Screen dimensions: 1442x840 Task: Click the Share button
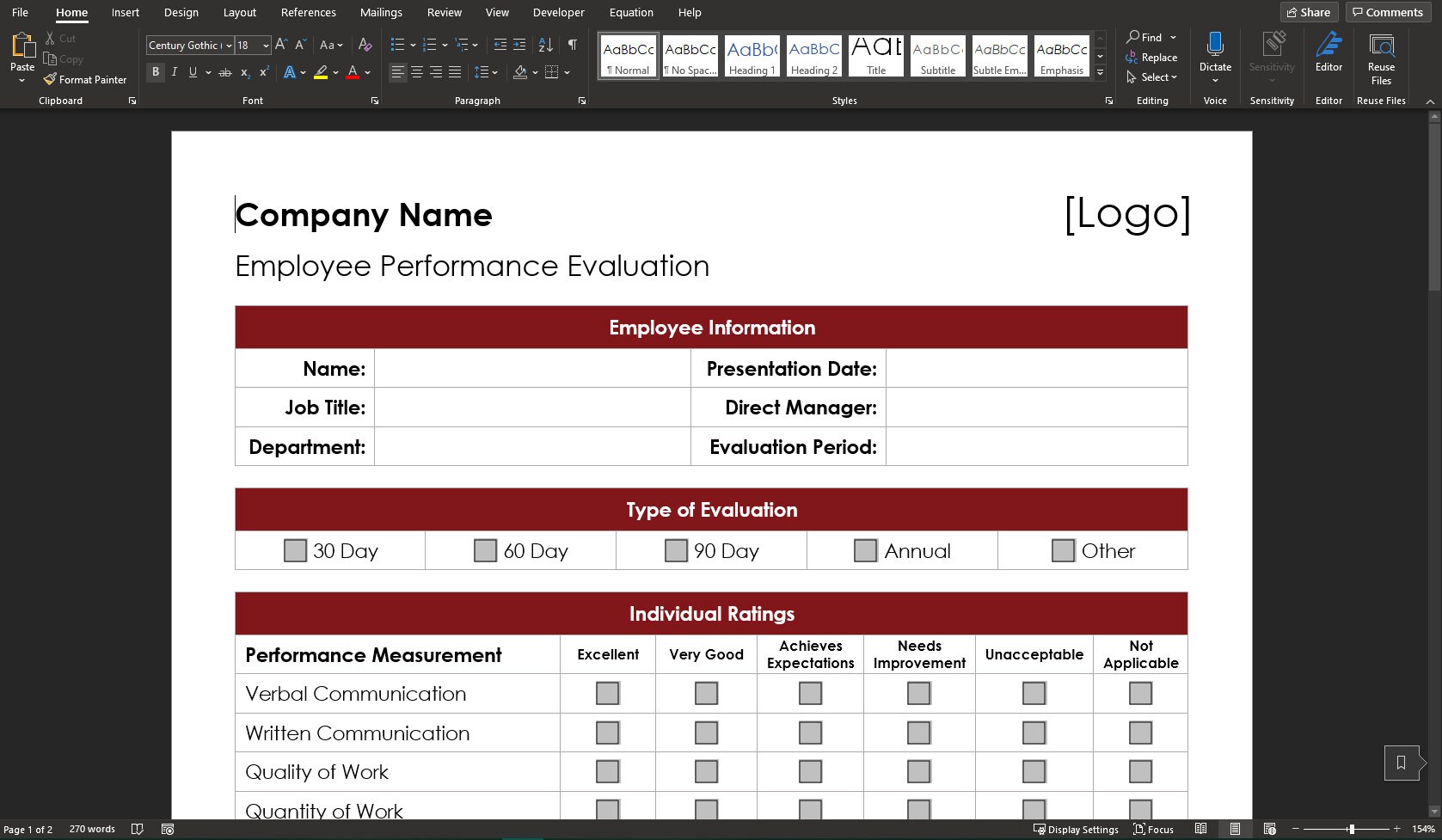(1309, 12)
